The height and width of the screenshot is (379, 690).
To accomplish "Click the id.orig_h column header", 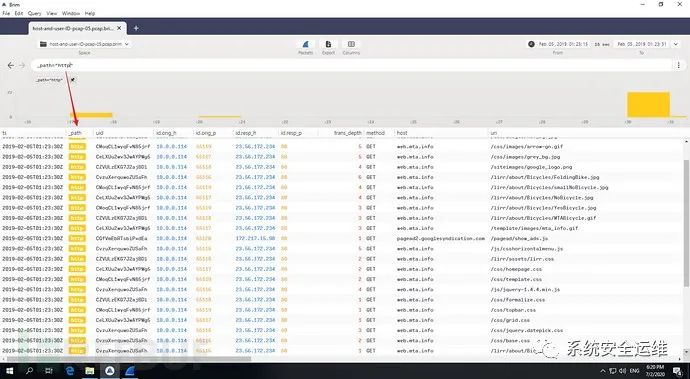I will click(x=166, y=132).
